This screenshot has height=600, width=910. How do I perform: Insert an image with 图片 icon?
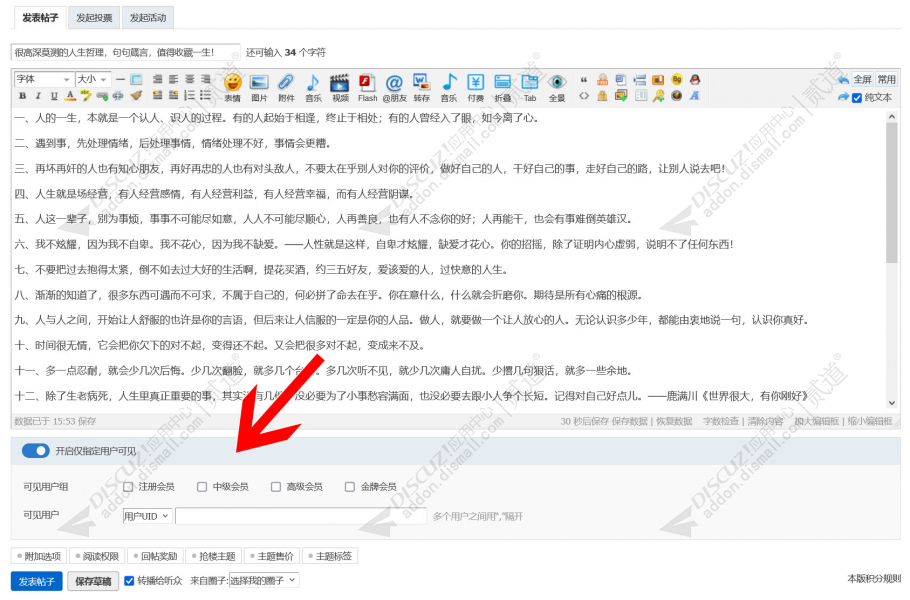click(x=259, y=88)
